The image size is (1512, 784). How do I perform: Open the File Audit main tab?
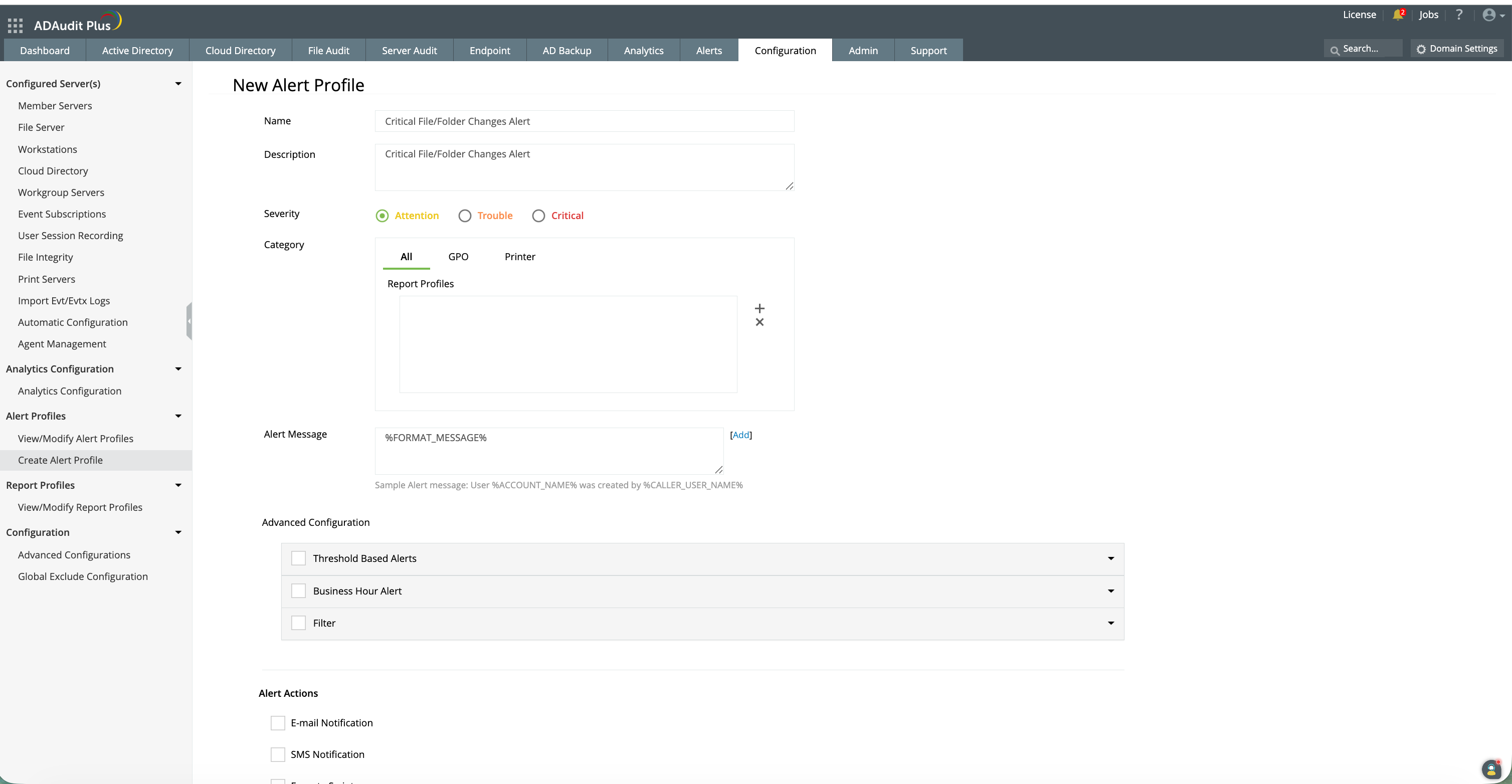click(328, 51)
